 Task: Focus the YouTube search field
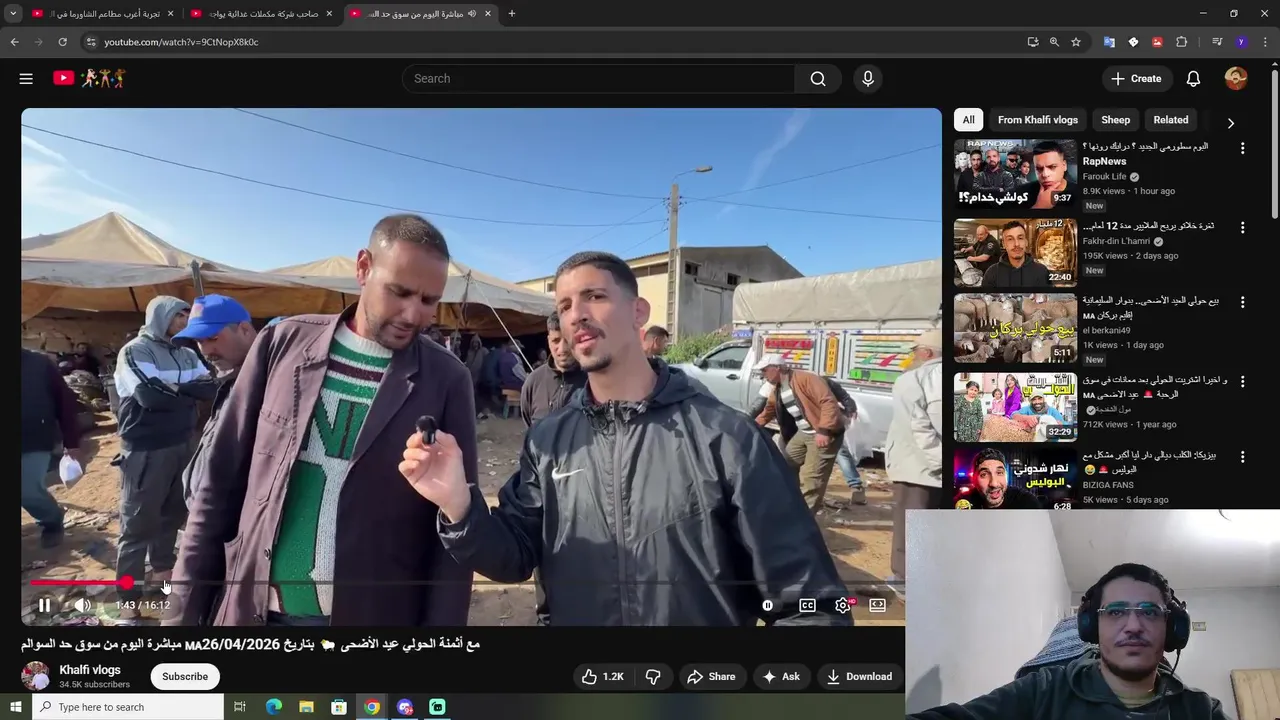coord(598,79)
